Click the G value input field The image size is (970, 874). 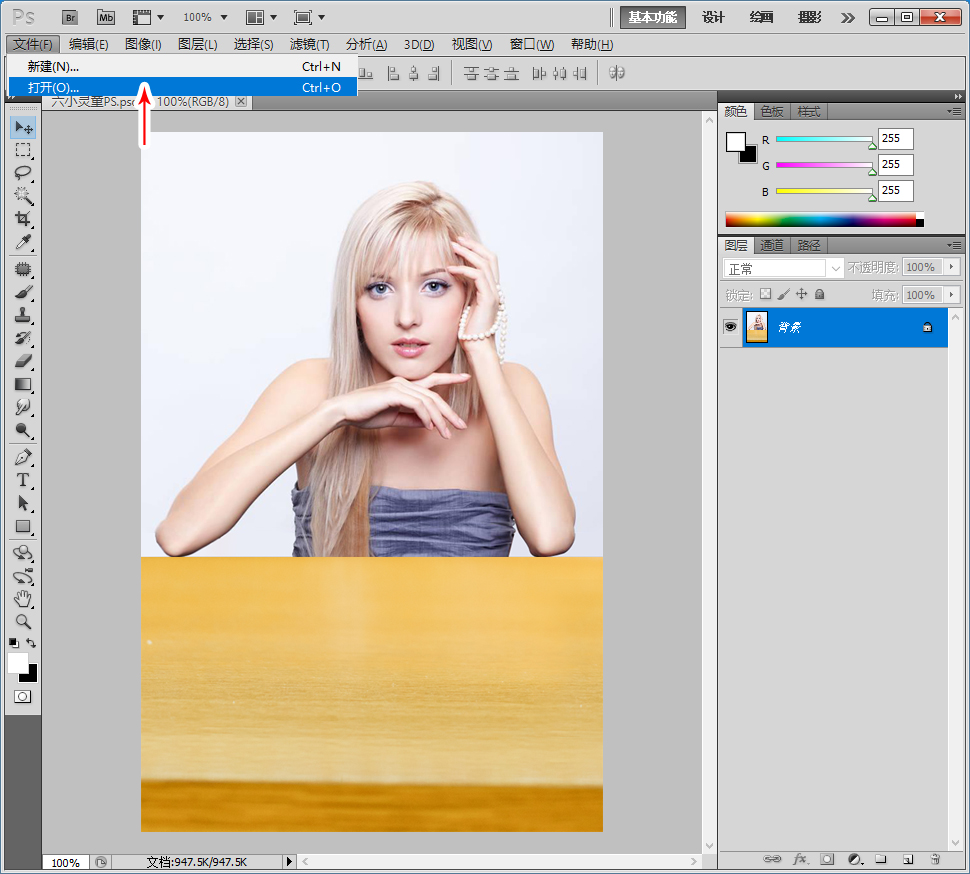coord(895,165)
